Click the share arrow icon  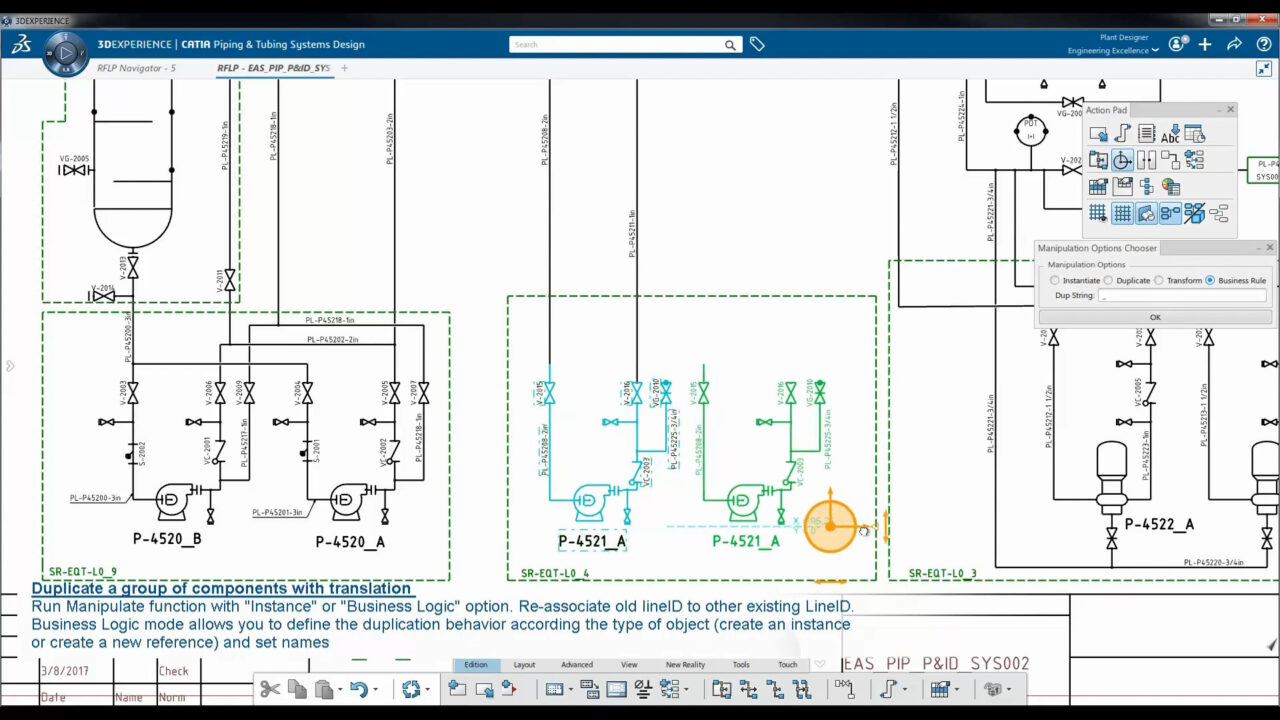1234,44
